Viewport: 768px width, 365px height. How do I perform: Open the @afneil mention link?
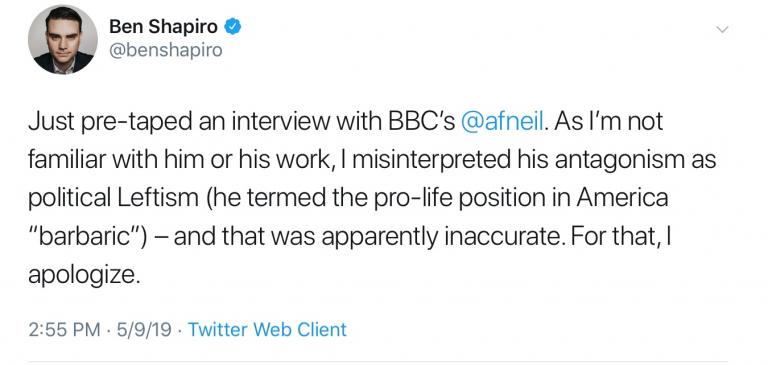(x=503, y=122)
